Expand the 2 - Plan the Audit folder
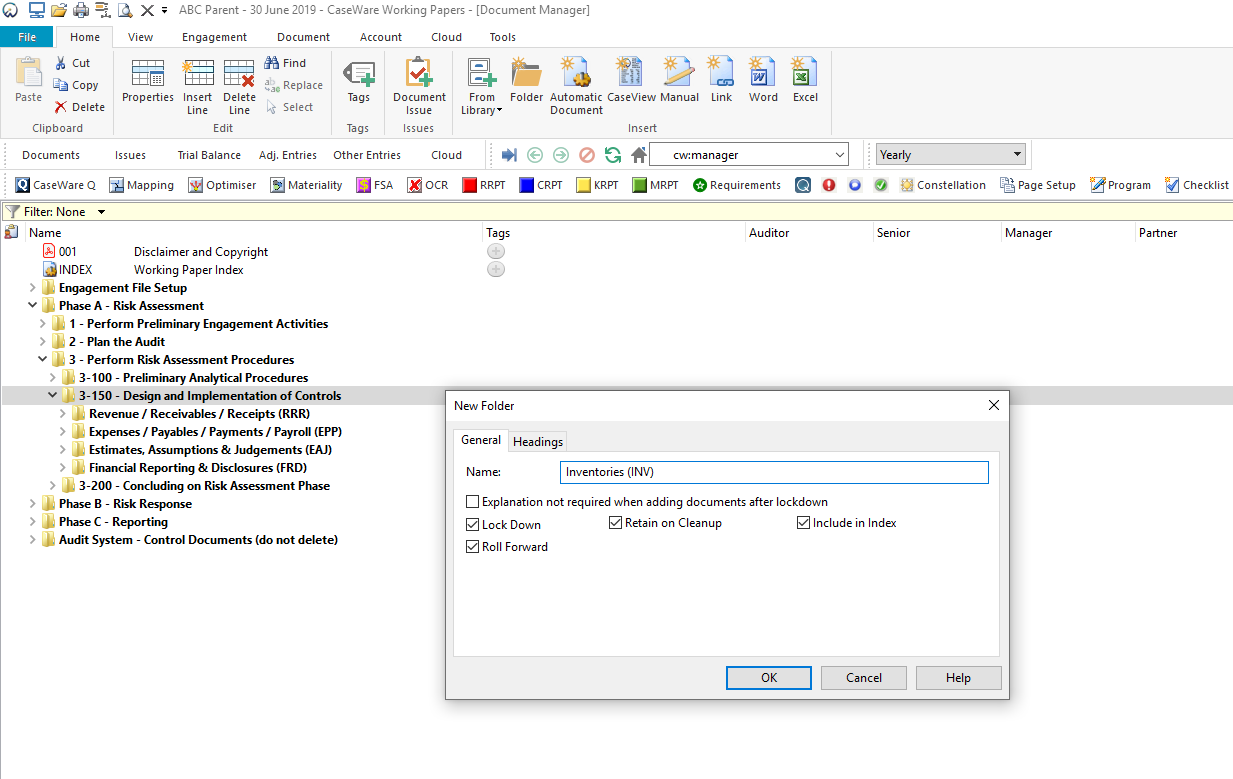Viewport: 1233px width, 779px height. pos(43,342)
